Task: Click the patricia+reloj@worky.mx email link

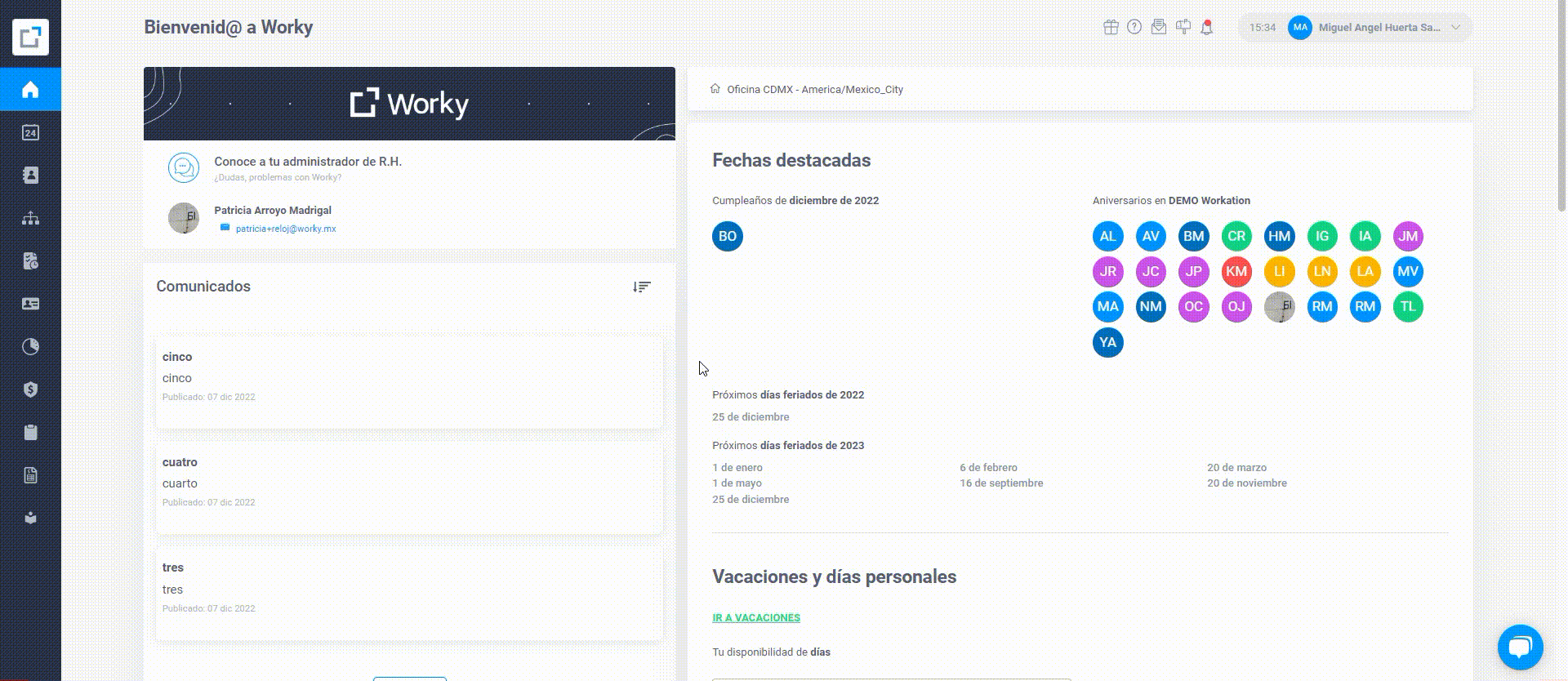Action: tap(286, 229)
